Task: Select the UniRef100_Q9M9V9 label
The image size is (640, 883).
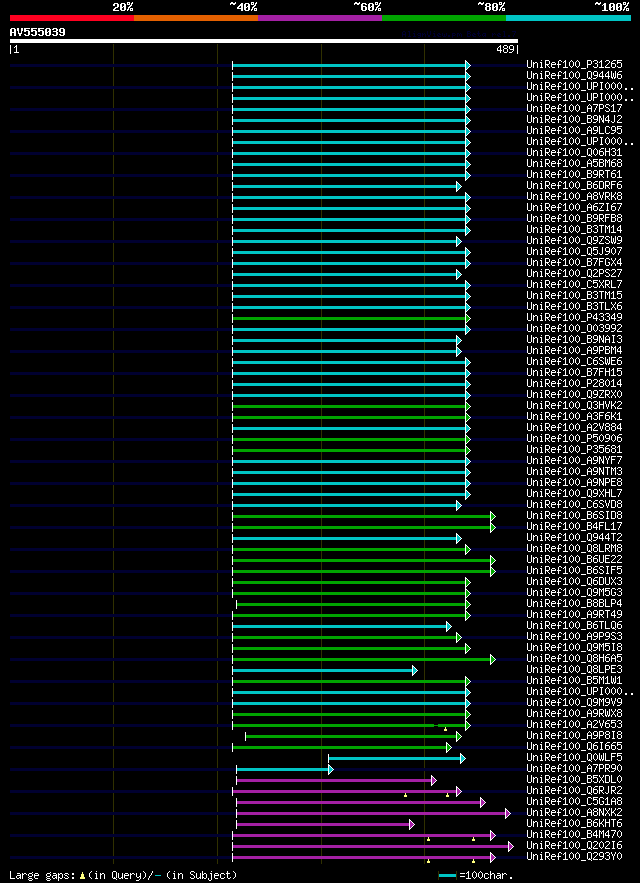Action: pyautogui.click(x=574, y=702)
